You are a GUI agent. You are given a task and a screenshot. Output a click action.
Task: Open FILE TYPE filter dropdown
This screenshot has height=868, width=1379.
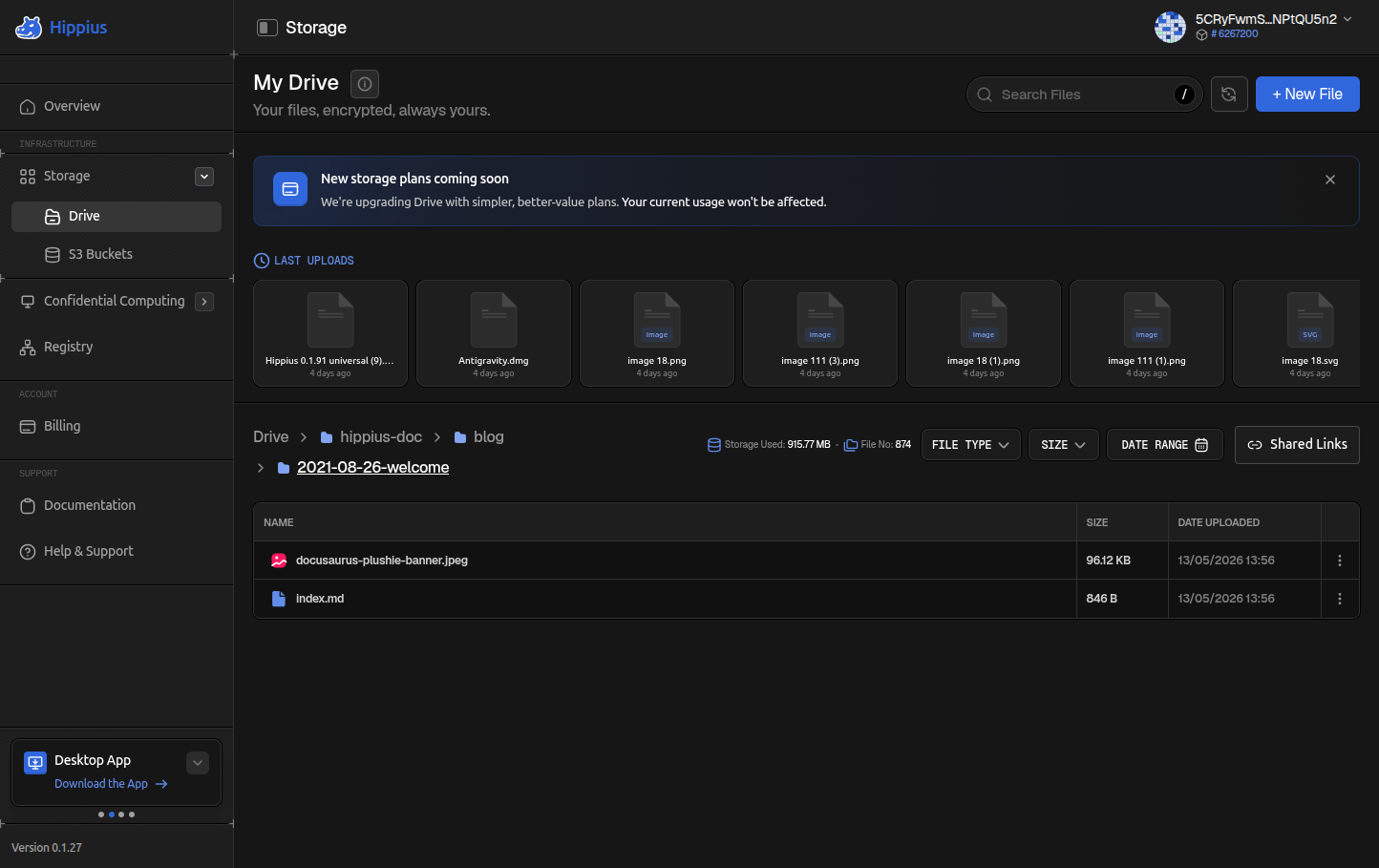[x=971, y=445]
